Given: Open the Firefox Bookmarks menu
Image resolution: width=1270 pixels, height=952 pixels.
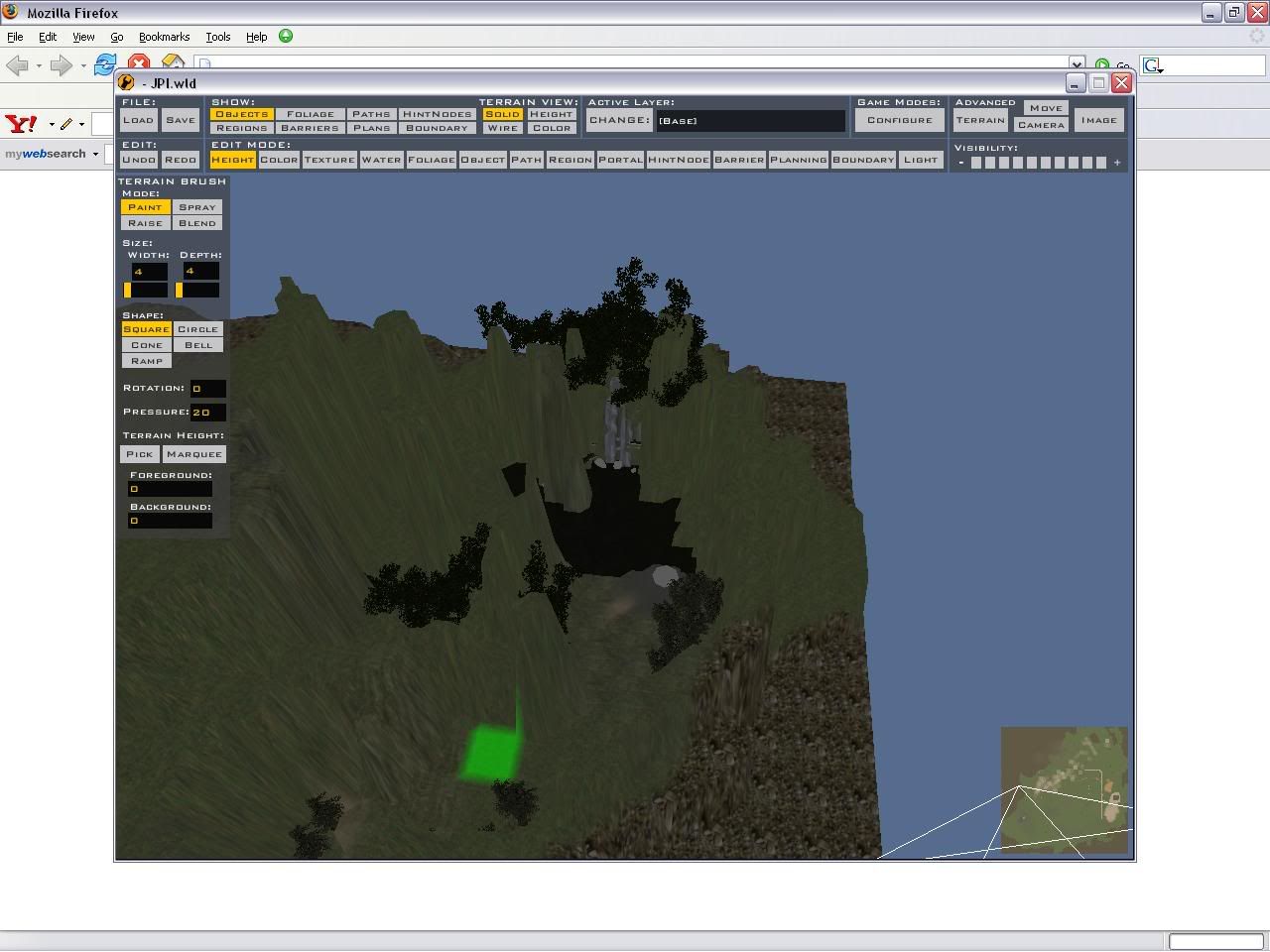Looking at the screenshot, I should (x=164, y=37).
